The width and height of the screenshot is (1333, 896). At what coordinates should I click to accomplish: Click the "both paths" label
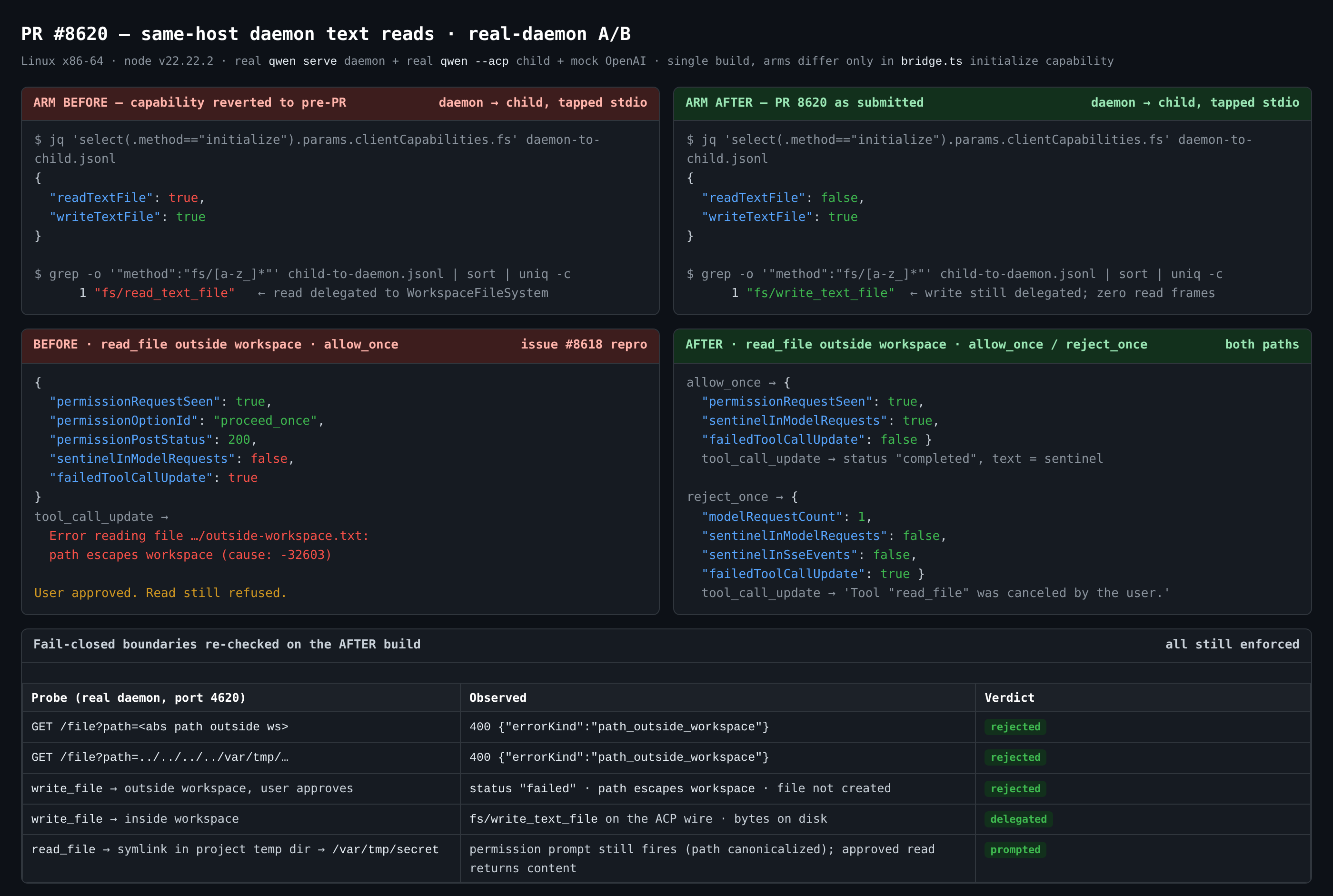(1262, 345)
